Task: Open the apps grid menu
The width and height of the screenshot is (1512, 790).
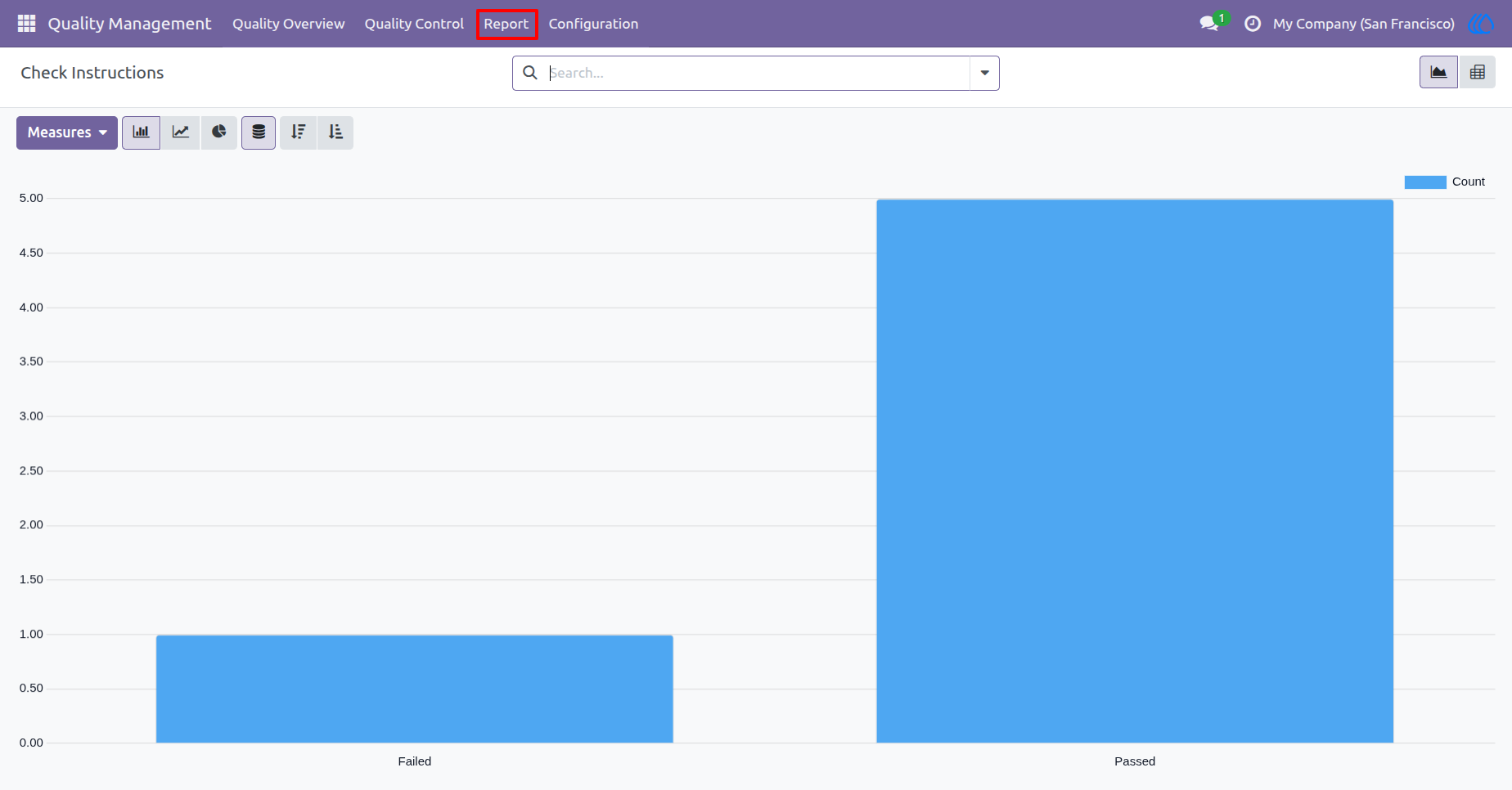Action: (26, 24)
